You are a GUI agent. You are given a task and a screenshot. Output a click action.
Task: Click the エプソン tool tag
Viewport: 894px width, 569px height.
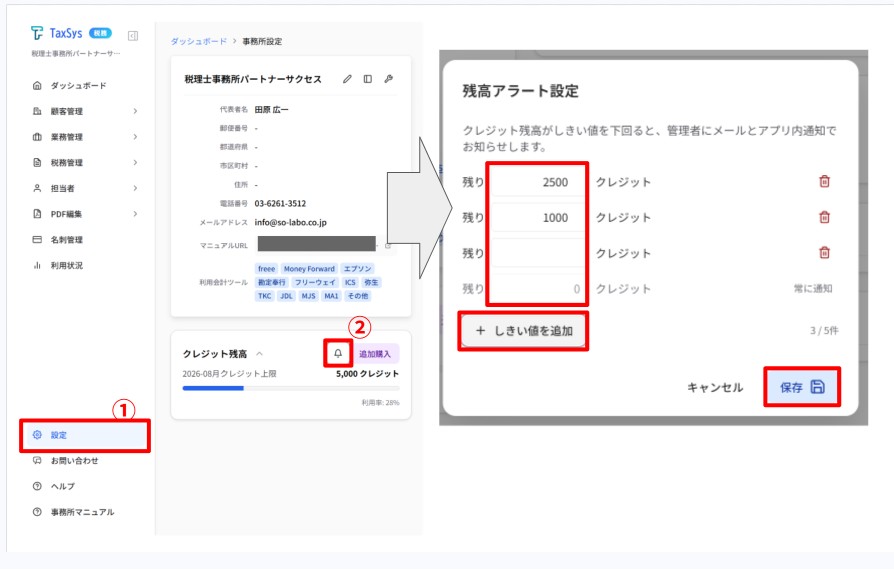(x=357, y=269)
